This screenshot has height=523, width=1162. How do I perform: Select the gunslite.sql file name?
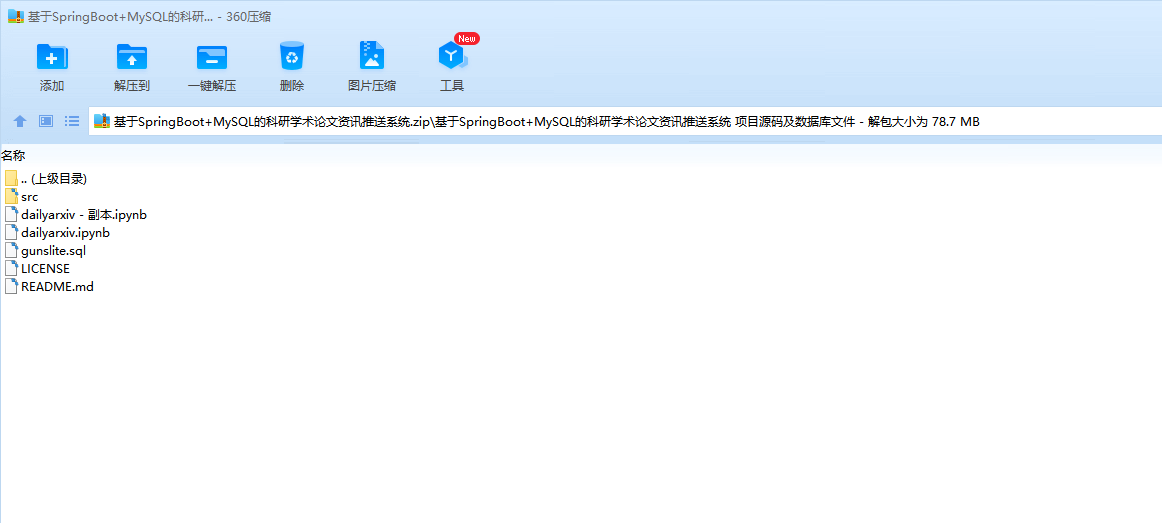[x=53, y=250]
